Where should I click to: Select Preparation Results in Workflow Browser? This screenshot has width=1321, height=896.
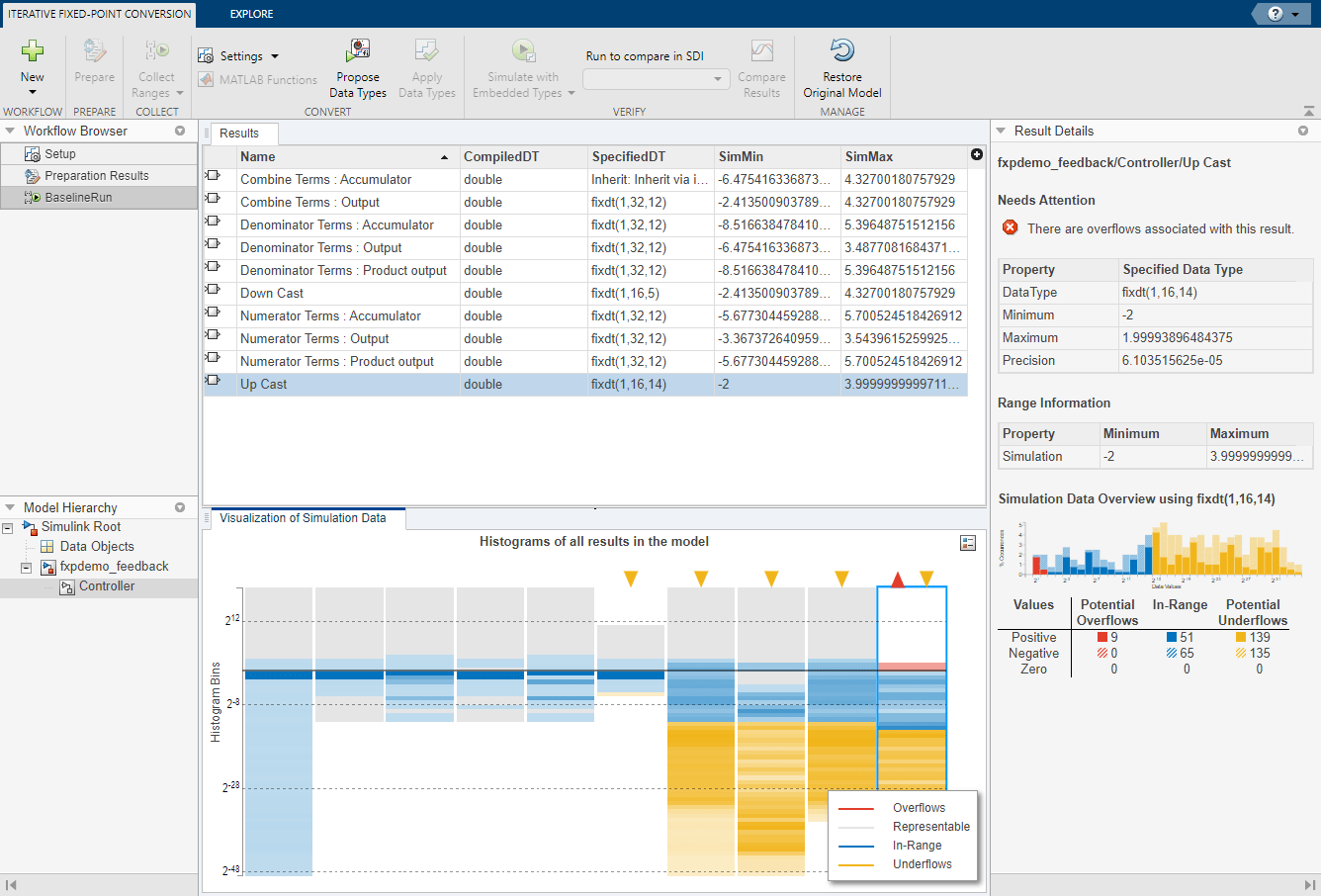pyautogui.click(x=99, y=176)
